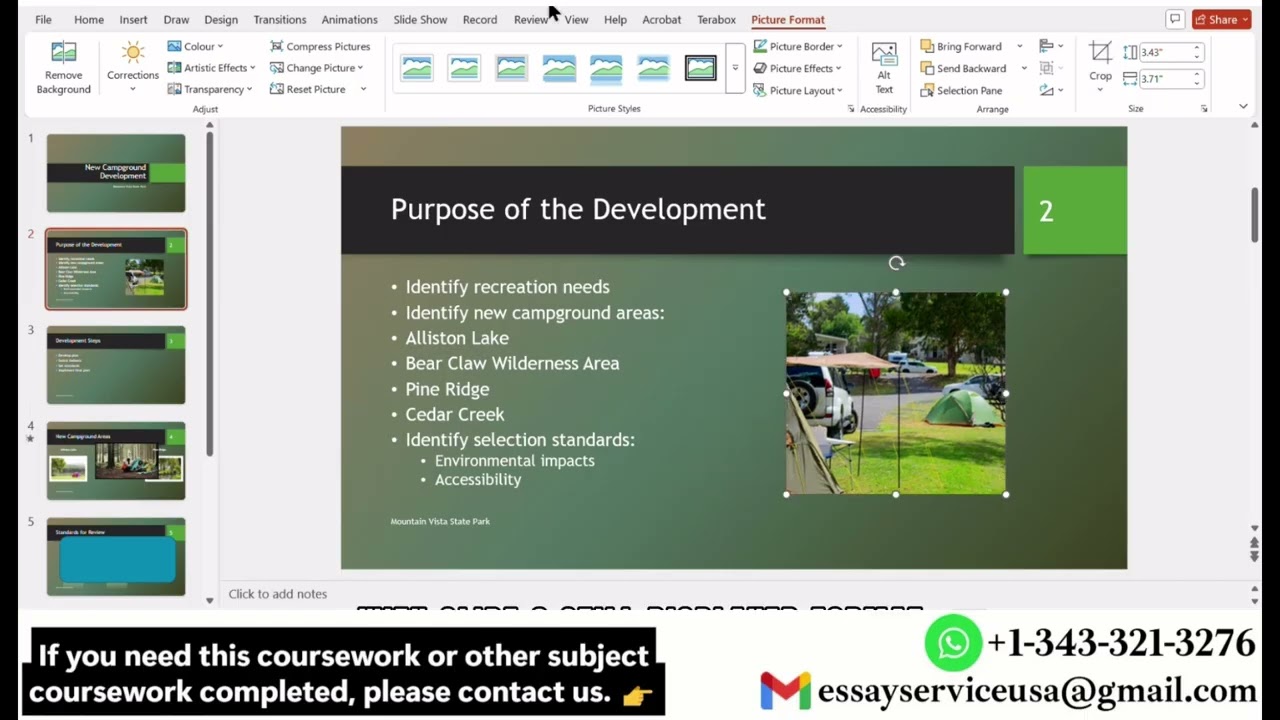Image resolution: width=1280 pixels, height=720 pixels.
Task: Click the Share button
Action: [x=1222, y=19]
